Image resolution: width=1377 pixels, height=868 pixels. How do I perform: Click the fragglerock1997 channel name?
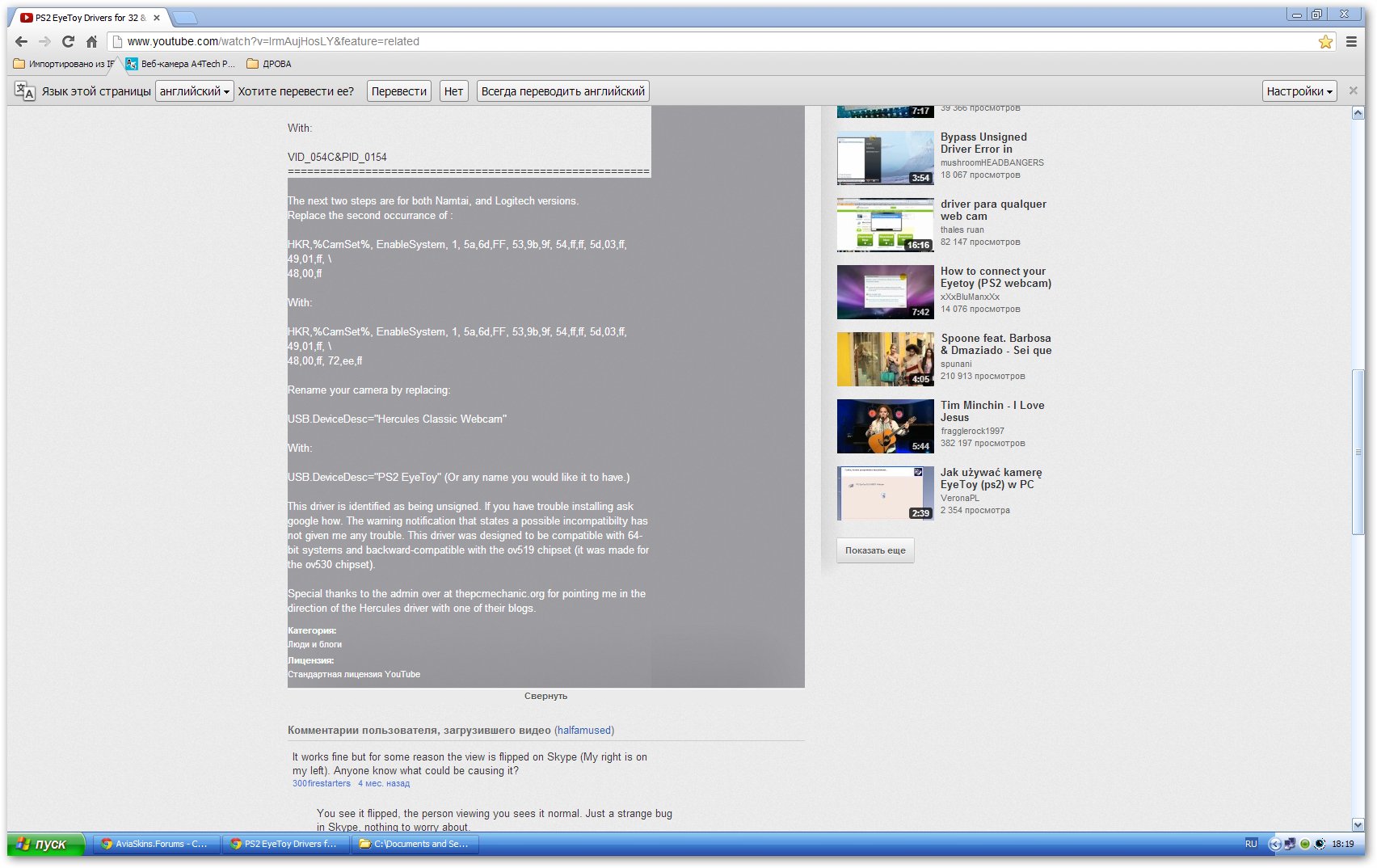(972, 431)
